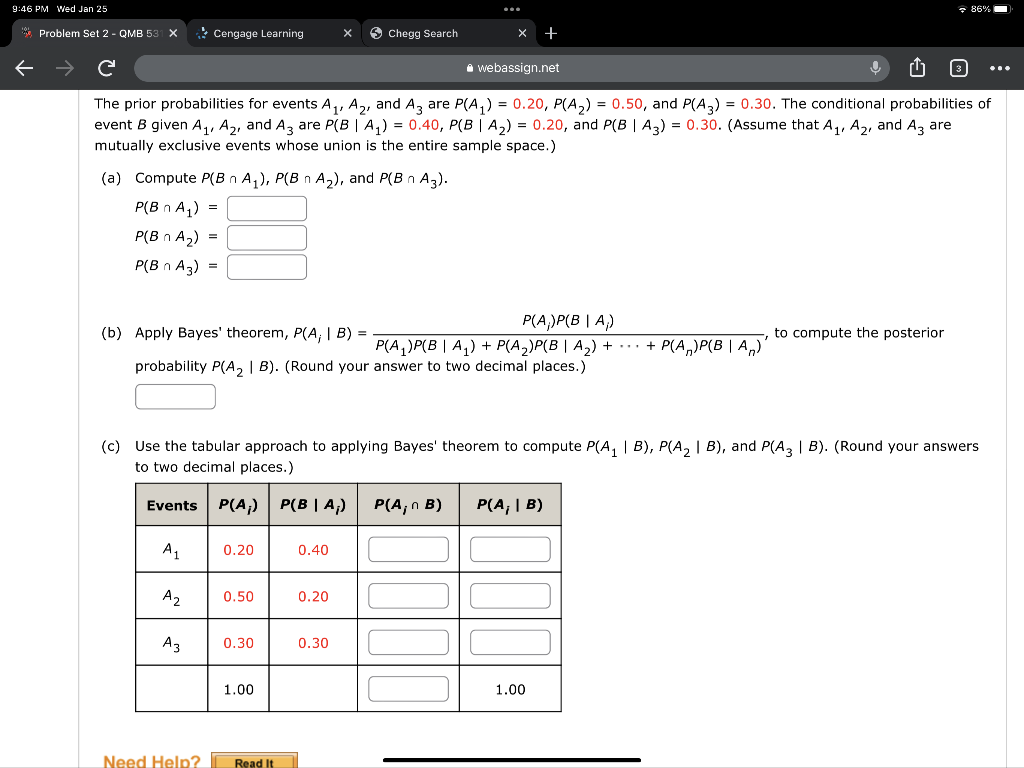
Task: Open the browser more options menu
Action: coord(1000,67)
